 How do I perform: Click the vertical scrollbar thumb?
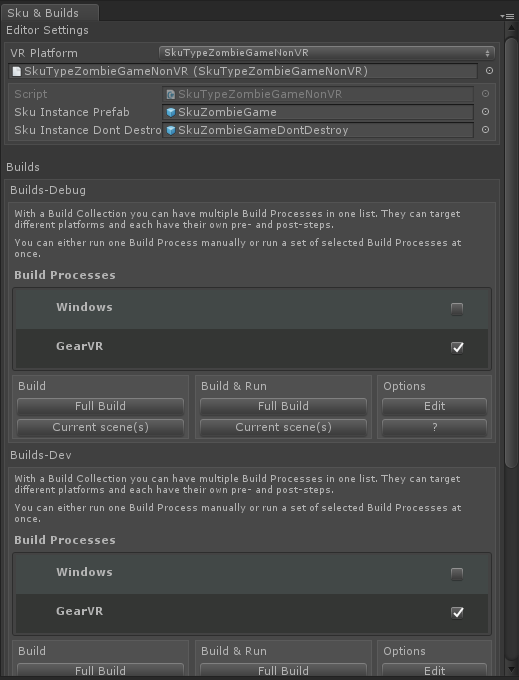click(x=511, y=252)
